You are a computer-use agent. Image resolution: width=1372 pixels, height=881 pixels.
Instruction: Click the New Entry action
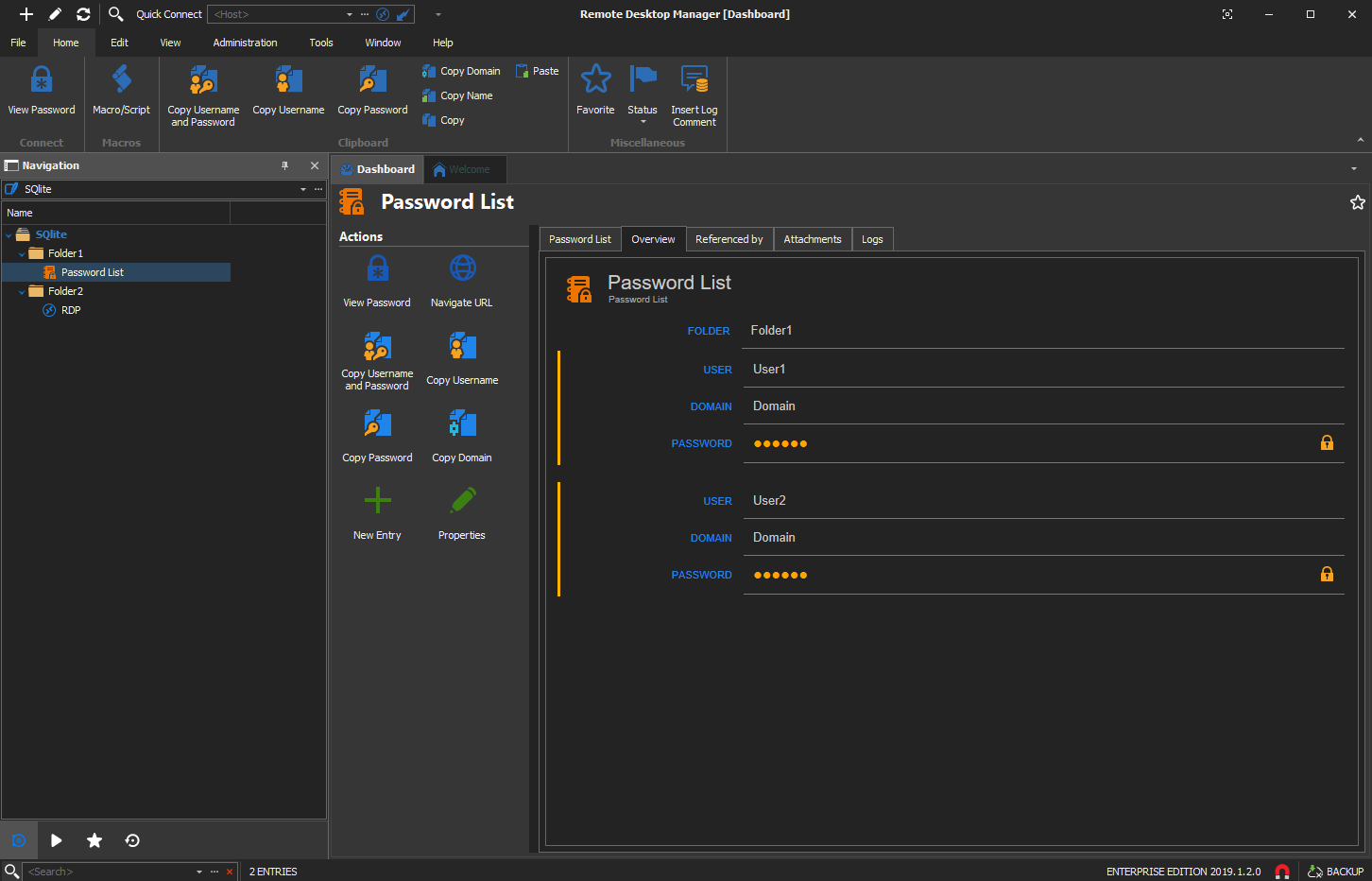click(x=377, y=513)
